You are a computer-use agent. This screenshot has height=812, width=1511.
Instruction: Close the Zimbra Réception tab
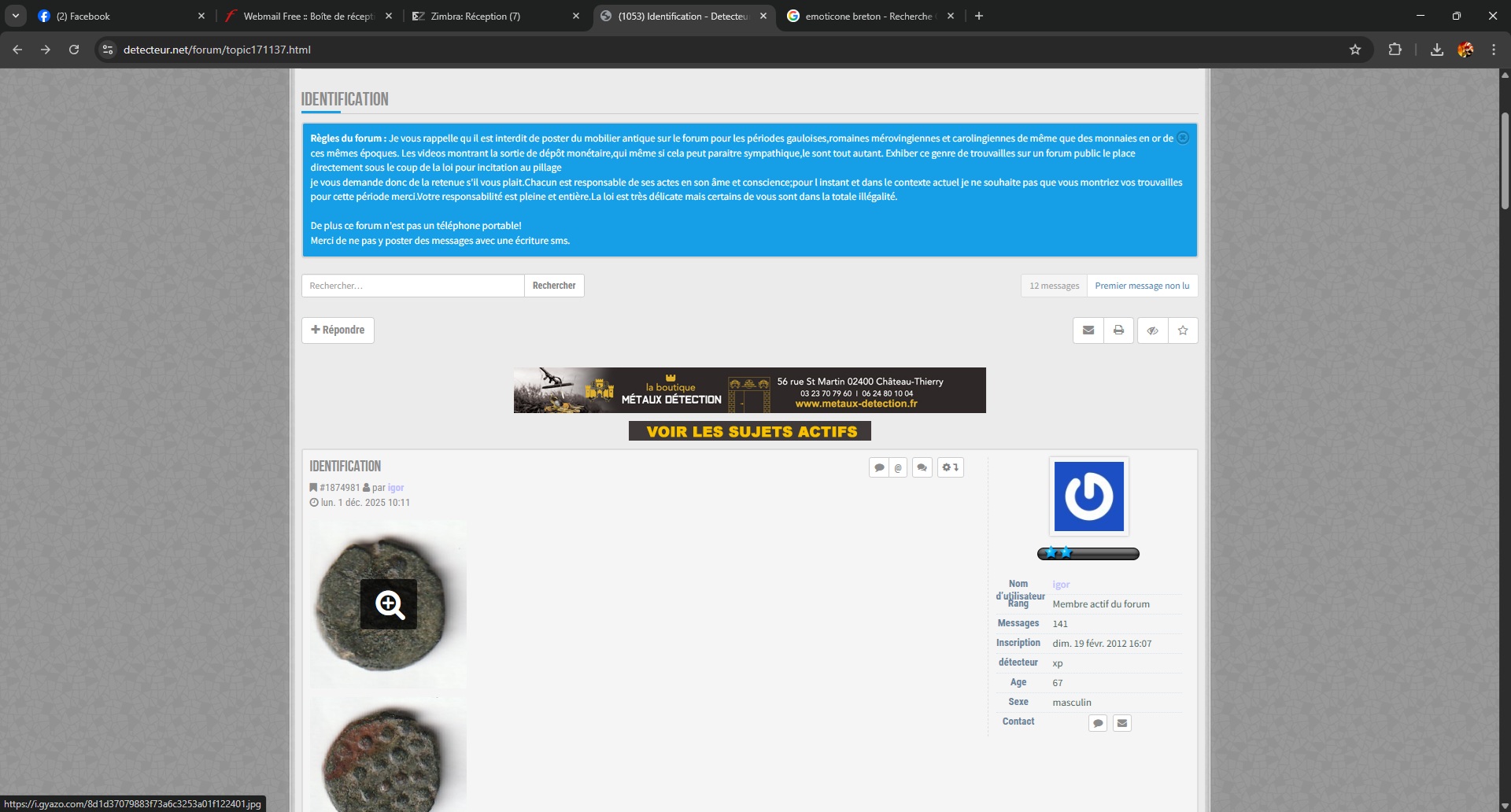[576, 16]
